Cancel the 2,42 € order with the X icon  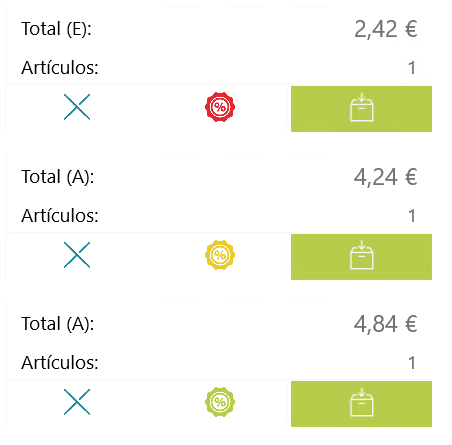click(x=77, y=107)
